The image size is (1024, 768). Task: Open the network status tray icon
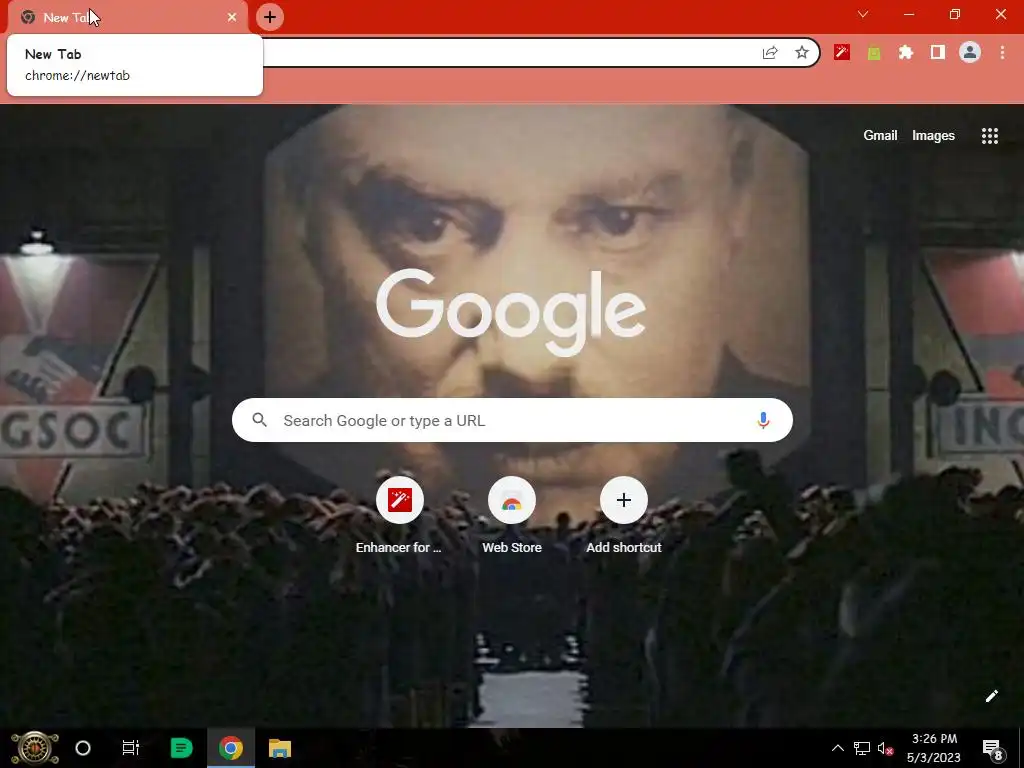(861, 748)
